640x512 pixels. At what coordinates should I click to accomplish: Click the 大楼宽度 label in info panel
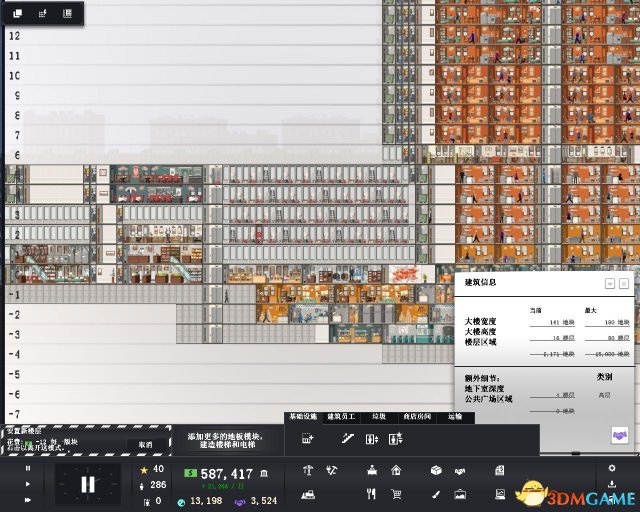click(x=480, y=322)
